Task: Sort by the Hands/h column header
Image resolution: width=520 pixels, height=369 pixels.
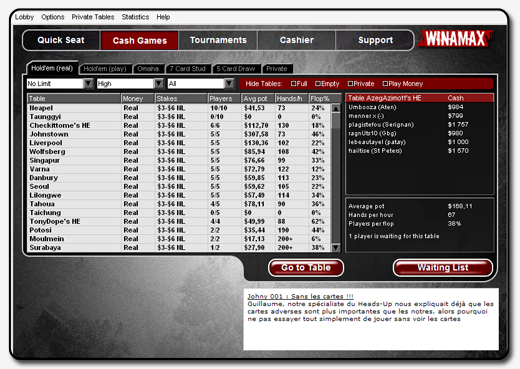Action: 292,98
